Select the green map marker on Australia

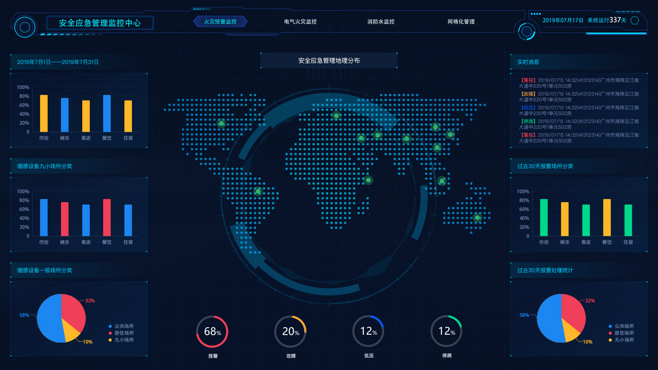(x=477, y=217)
